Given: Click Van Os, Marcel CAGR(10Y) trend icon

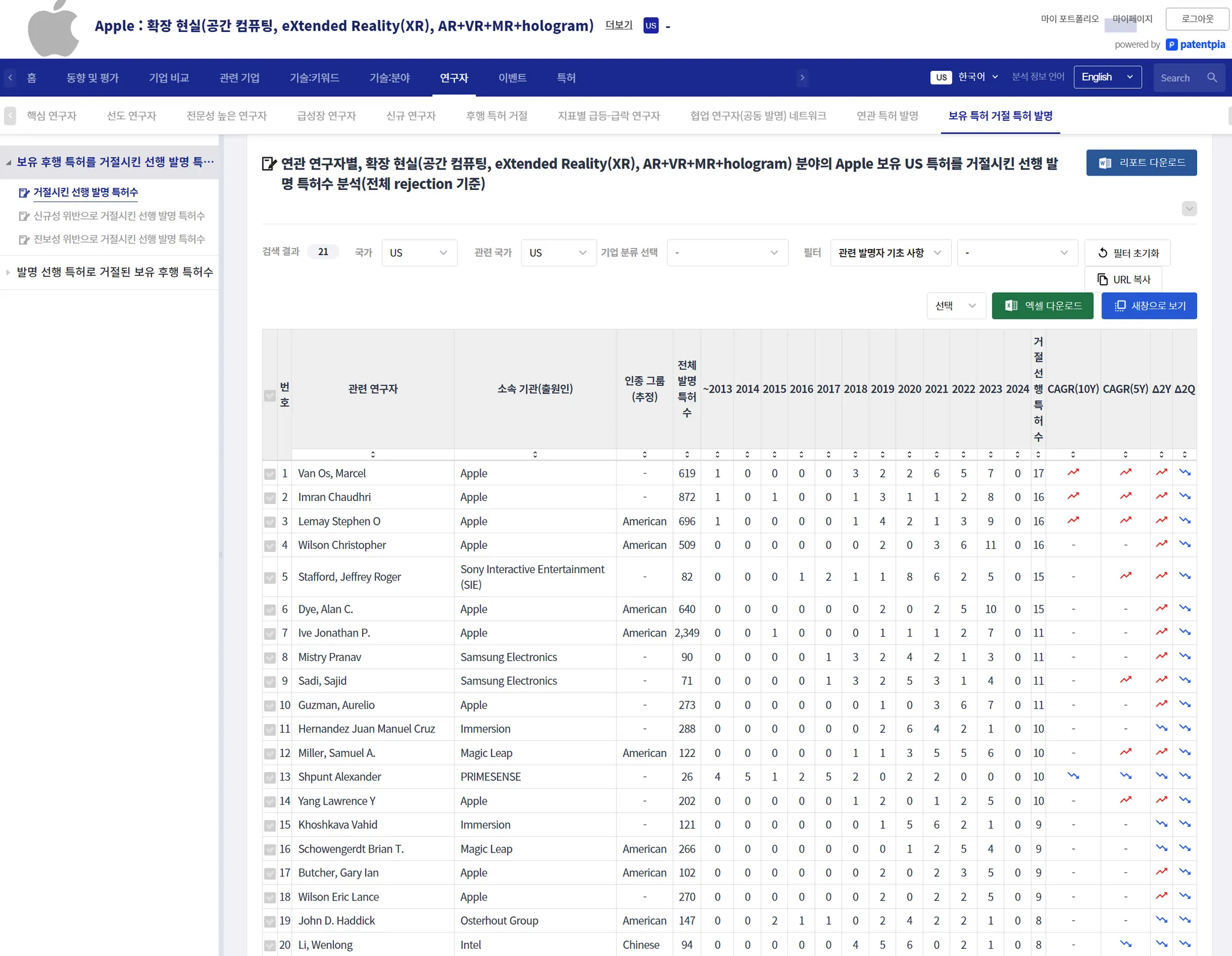Looking at the screenshot, I should tap(1073, 473).
